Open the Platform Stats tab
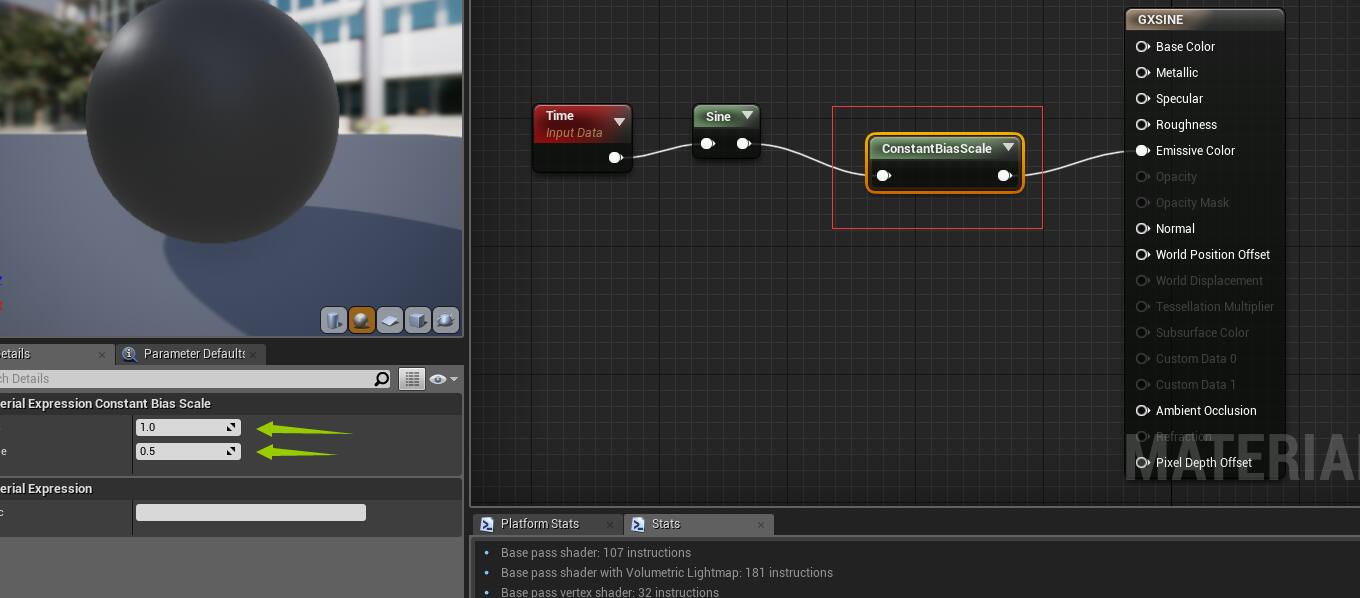The width and height of the screenshot is (1360, 598). (x=539, y=524)
